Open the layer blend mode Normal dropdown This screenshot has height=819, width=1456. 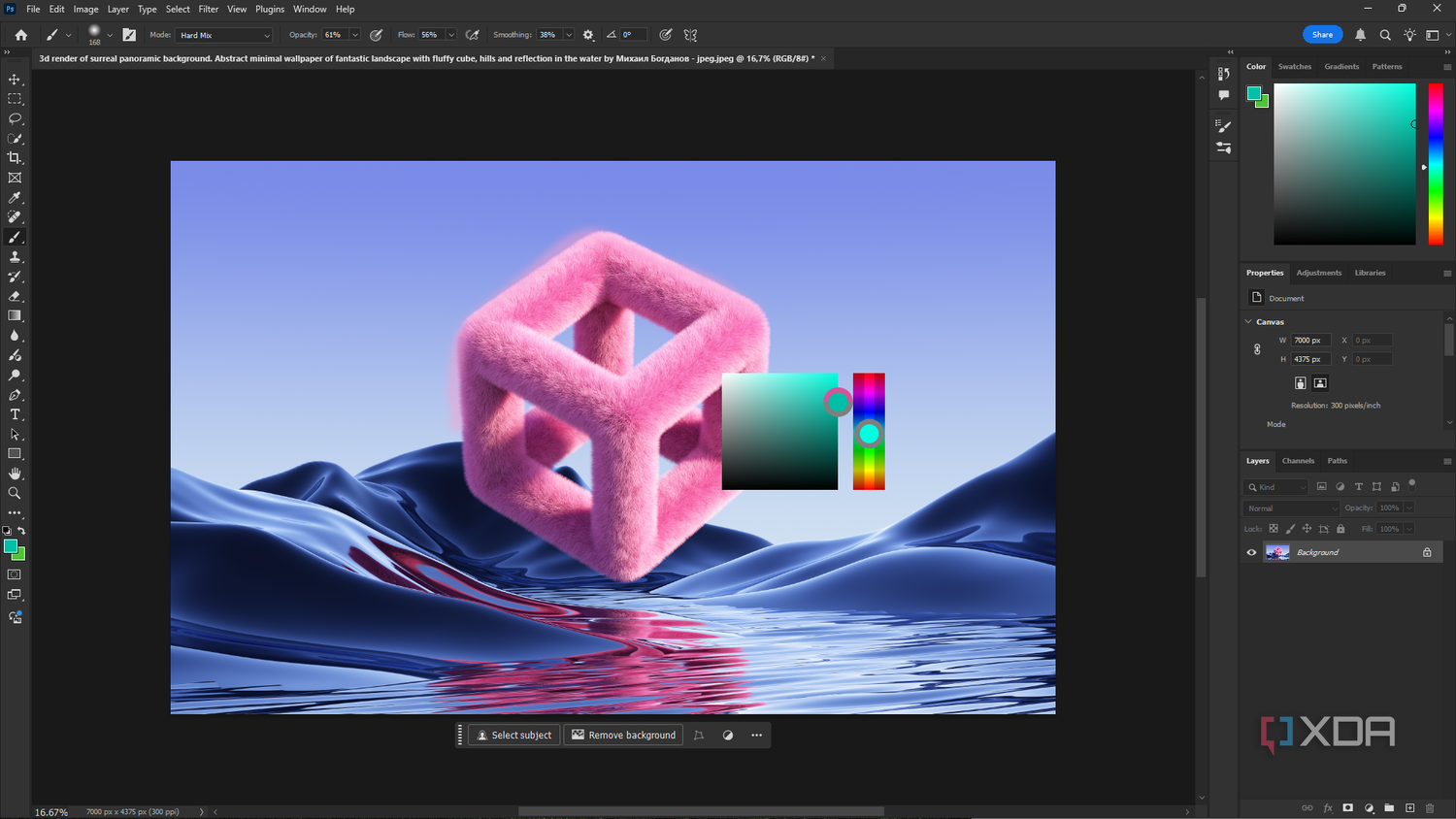coord(1292,508)
